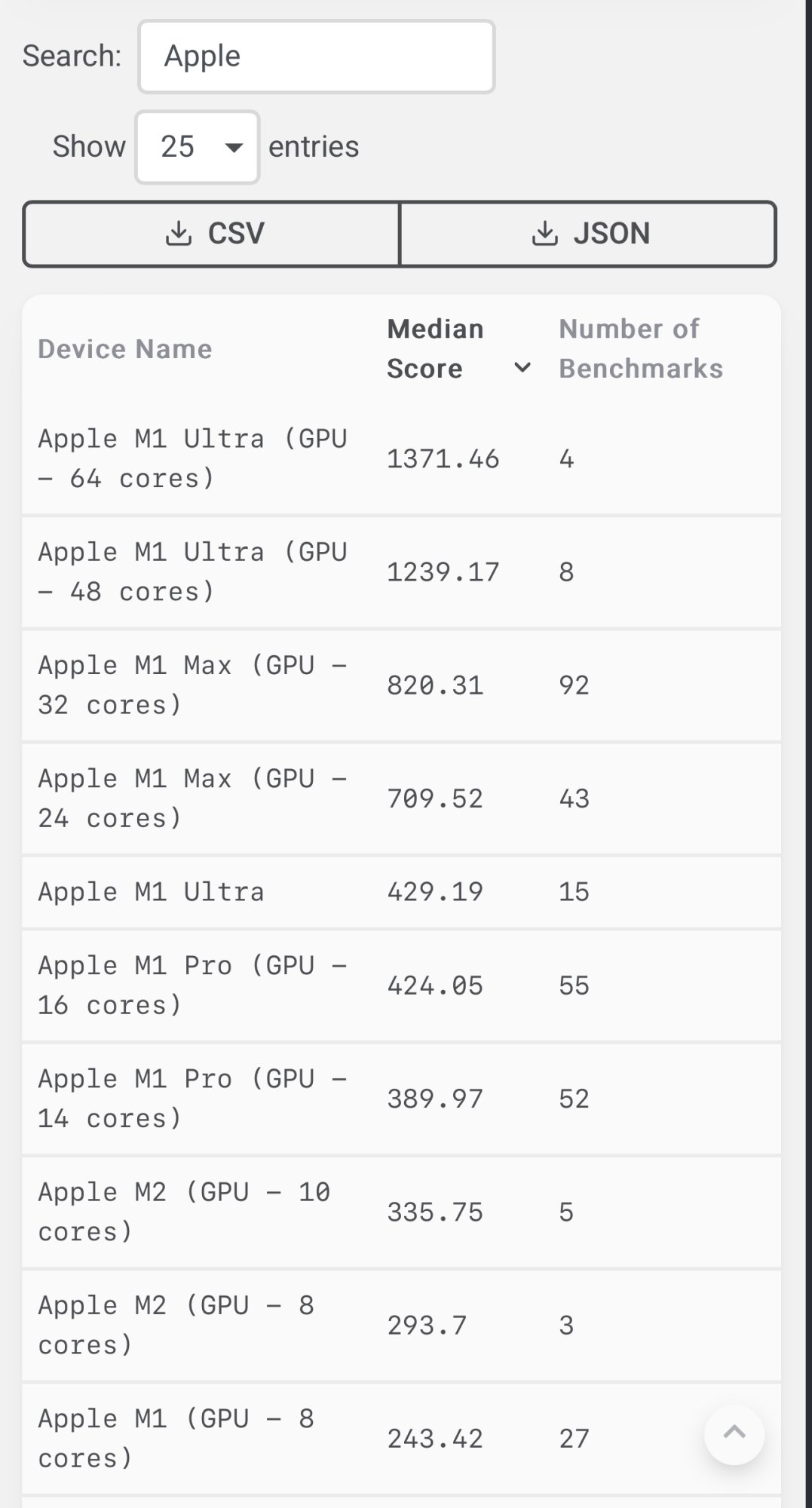Download the table as JSON

pyautogui.click(x=588, y=234)
